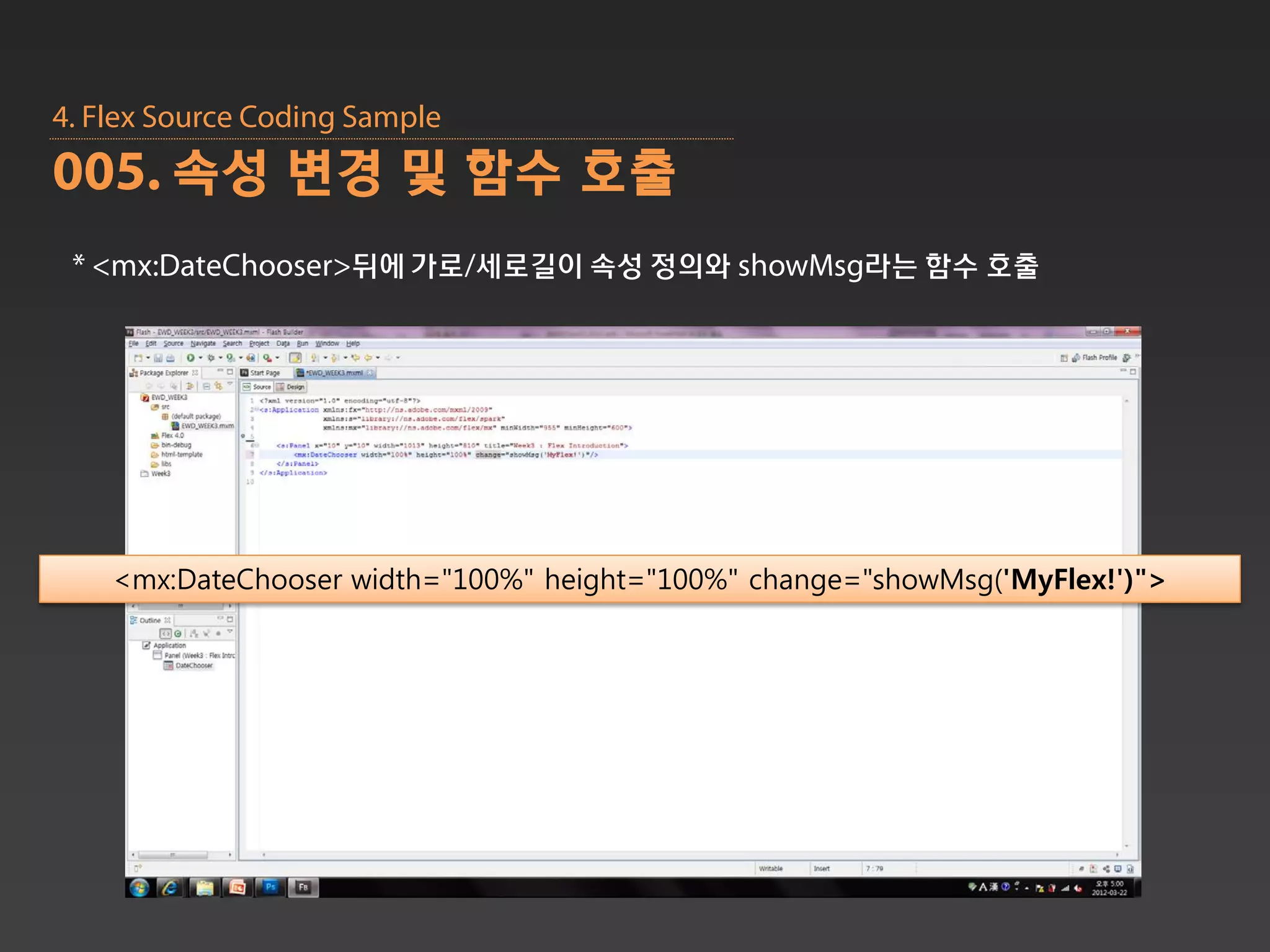Click the Profile toolbar icon
Viewport: 1270px width, 952px height.
click(x=231, y=358)
